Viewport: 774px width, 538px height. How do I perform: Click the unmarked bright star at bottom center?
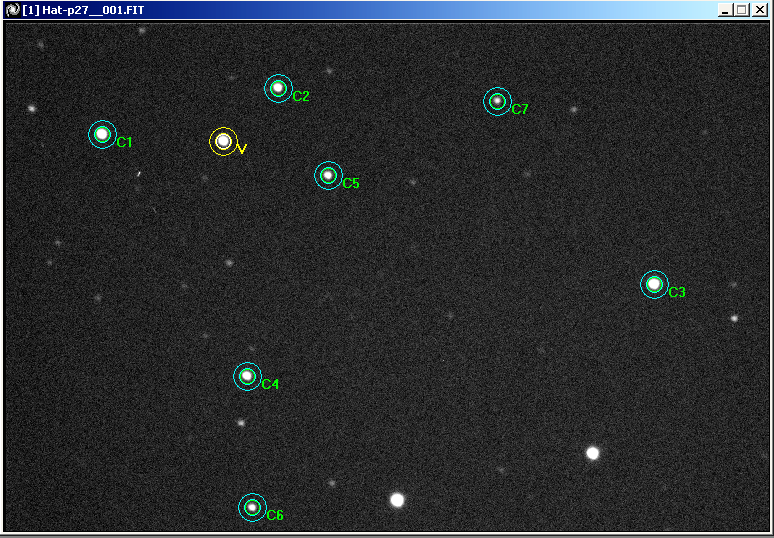click(397, 499)
